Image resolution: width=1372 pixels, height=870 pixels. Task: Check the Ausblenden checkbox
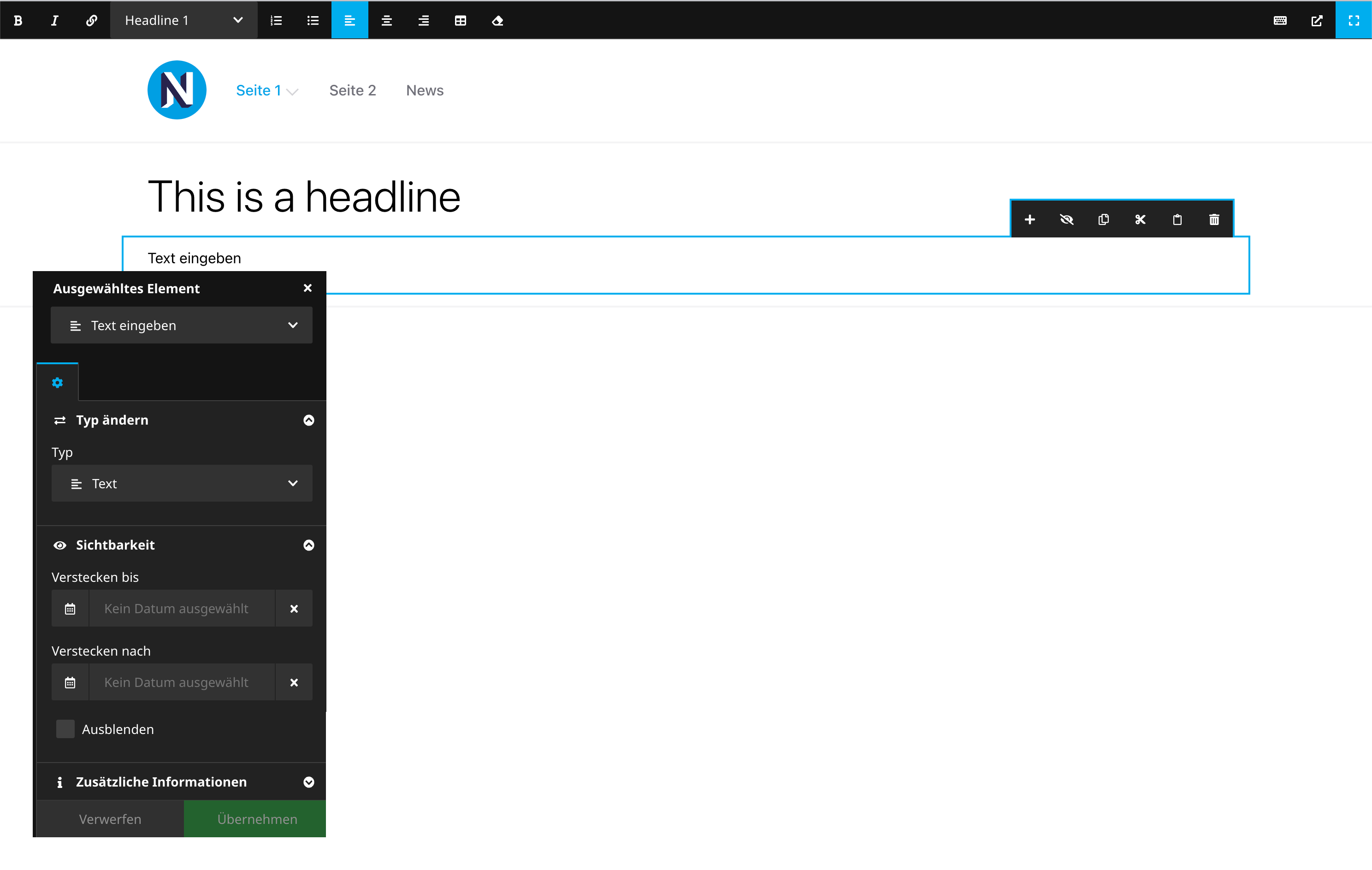[65, 729]
